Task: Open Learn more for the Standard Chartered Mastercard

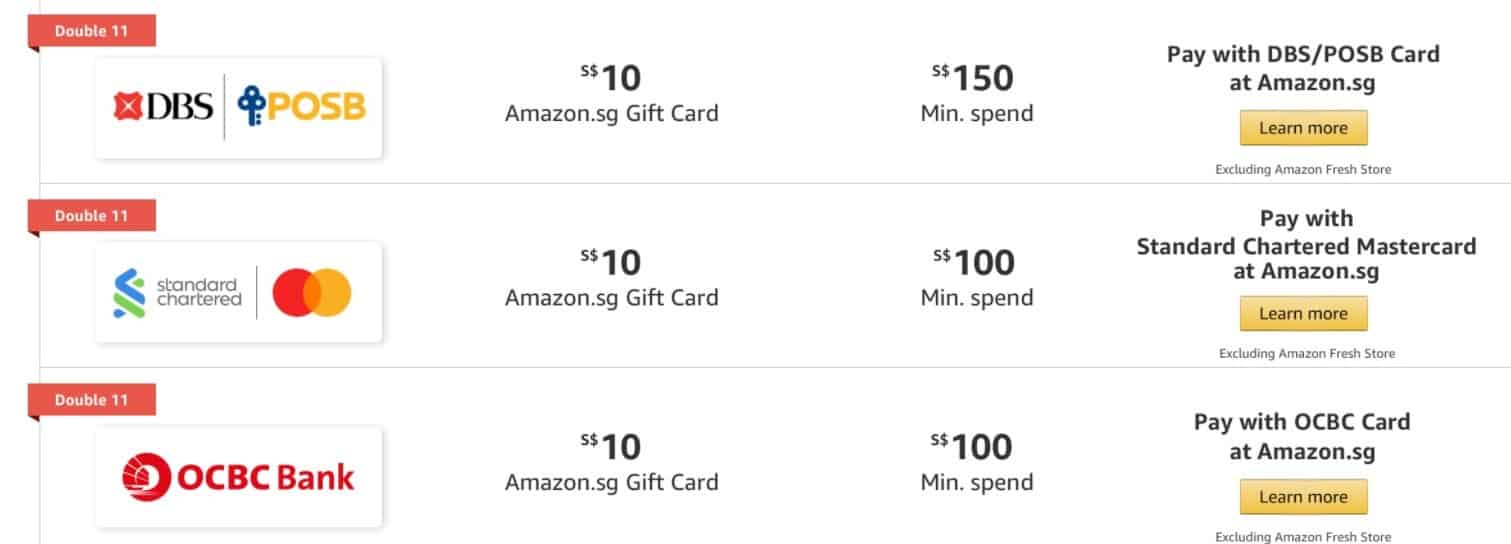Action: click(x=1303, y=313)
